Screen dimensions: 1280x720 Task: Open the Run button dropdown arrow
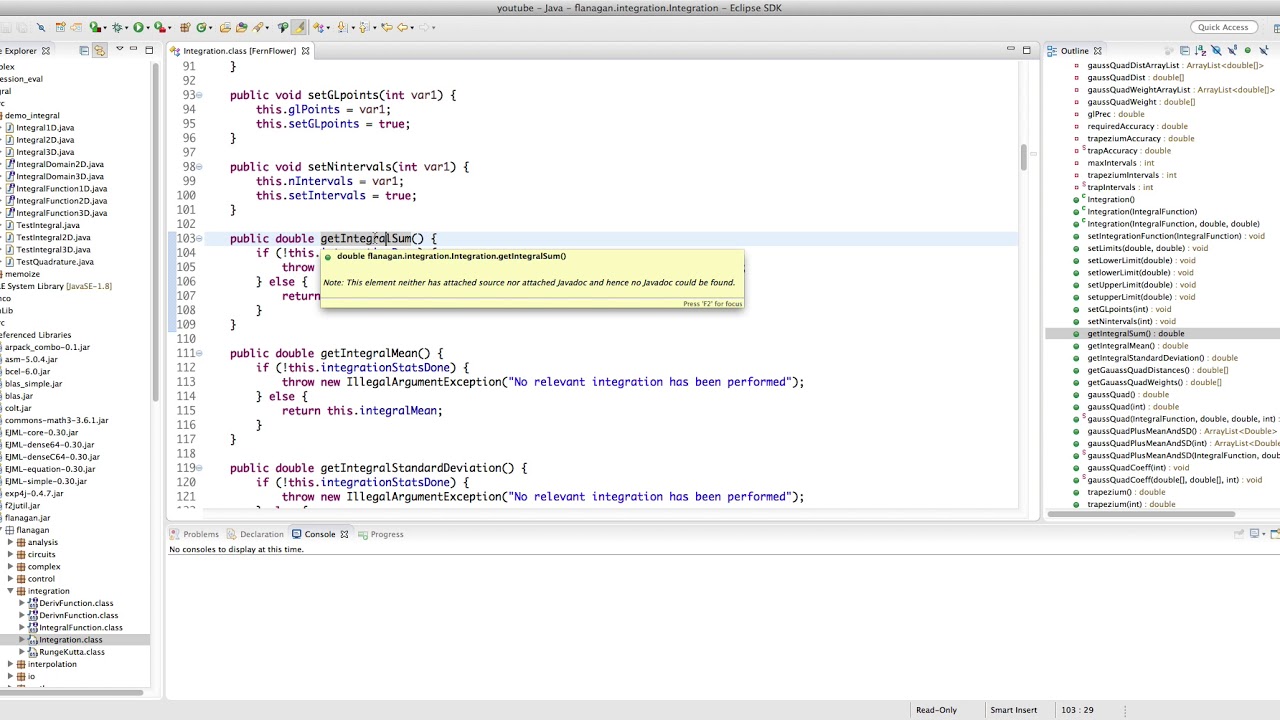[x=148, y=28]
